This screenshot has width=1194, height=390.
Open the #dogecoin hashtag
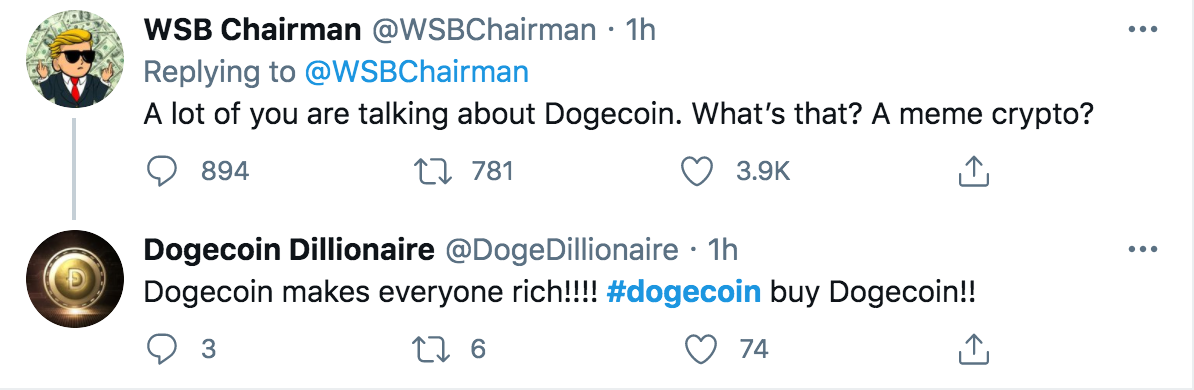tap(683, 292)
